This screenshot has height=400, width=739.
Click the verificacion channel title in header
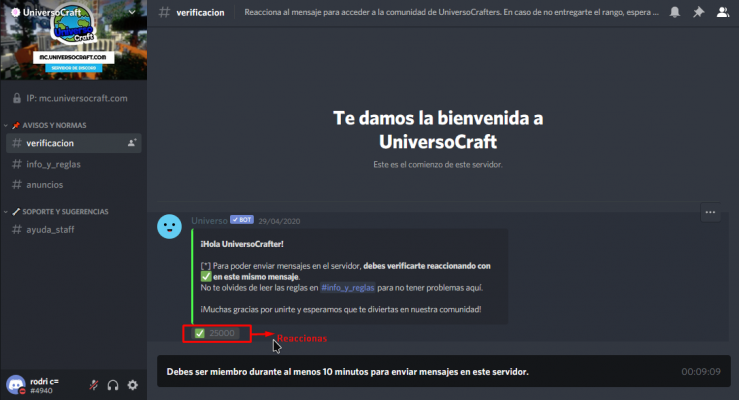(200, 12)
